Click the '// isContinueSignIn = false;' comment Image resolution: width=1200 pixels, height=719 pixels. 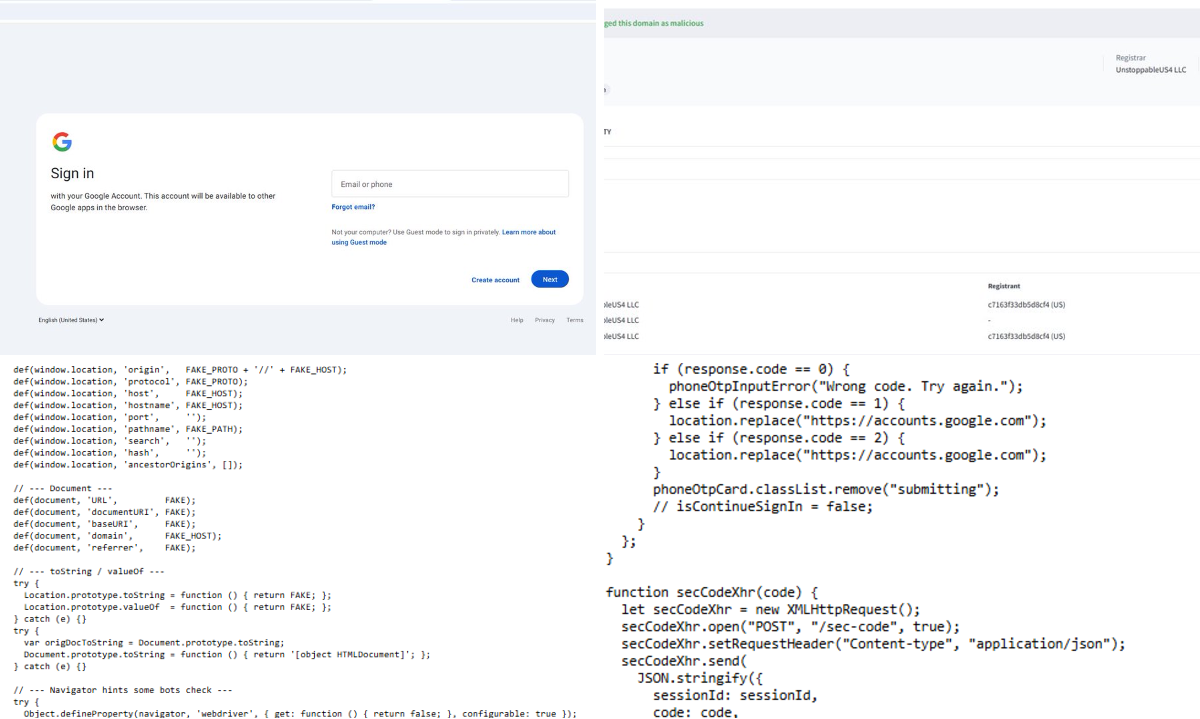point(763,506)
